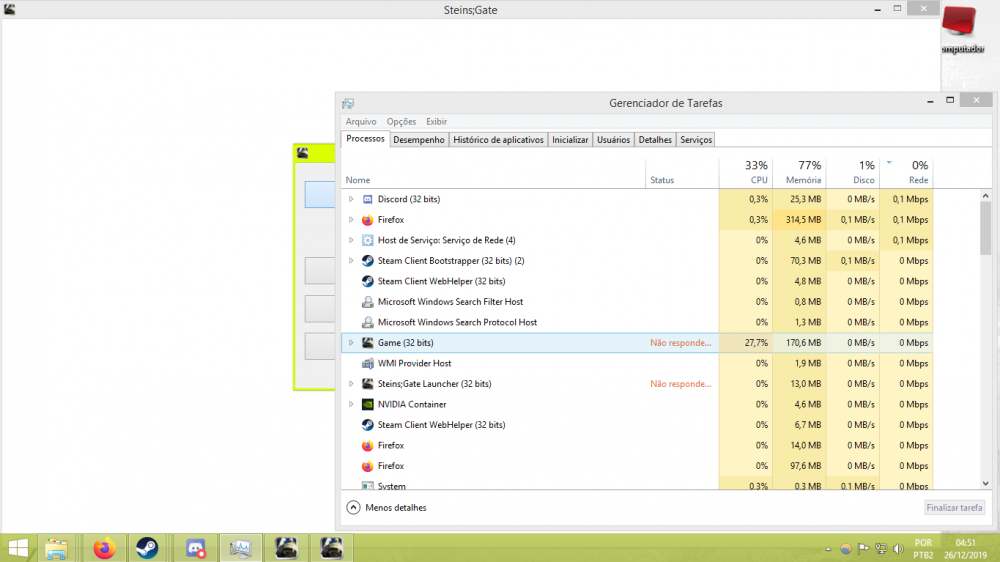This screenshot has width=1000, height=562.
Task: Expand the Discord (32 bits) process
Action: coord(351,199)
